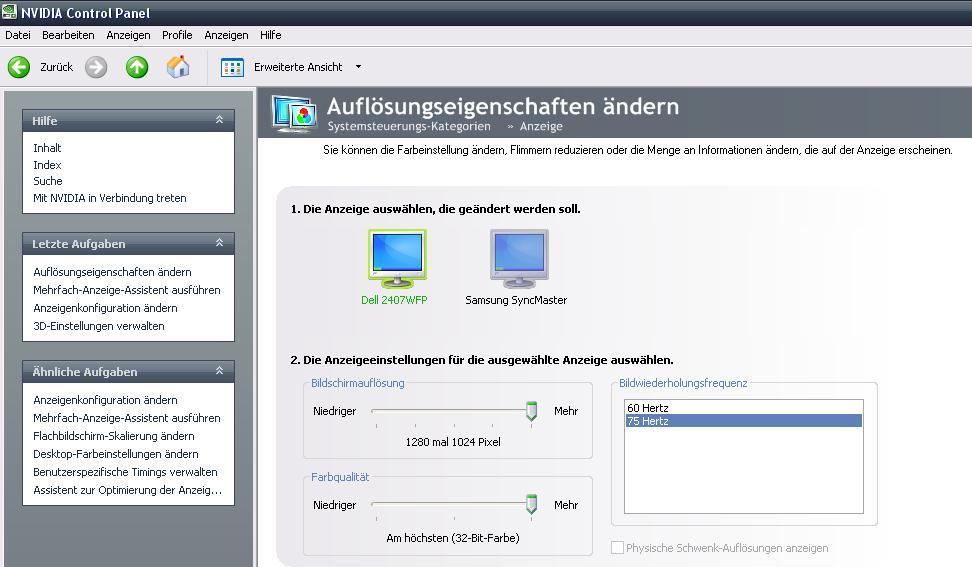
Task: Open Desktop-Farbeinstellungen ändern
Action: click(116, 454)
